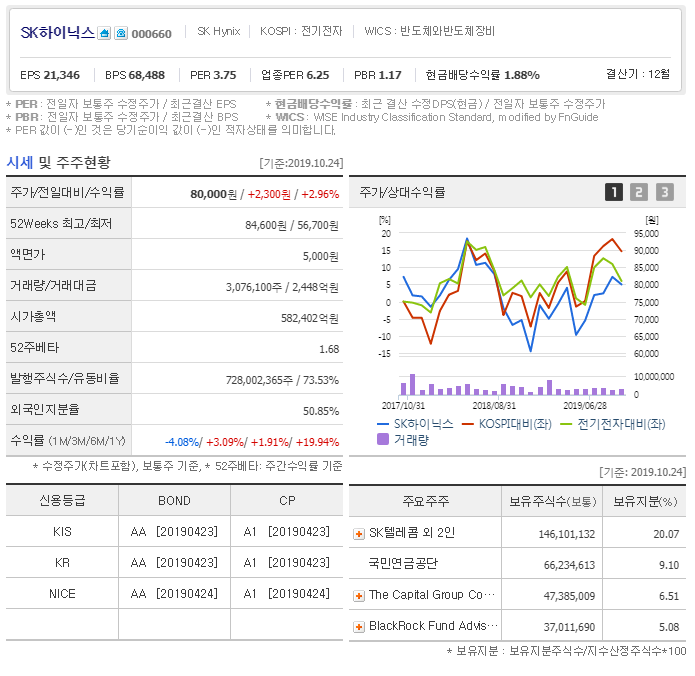Select 1Y return +19.94%
Viewport: 695px width, 676px height.
point(317,442)
